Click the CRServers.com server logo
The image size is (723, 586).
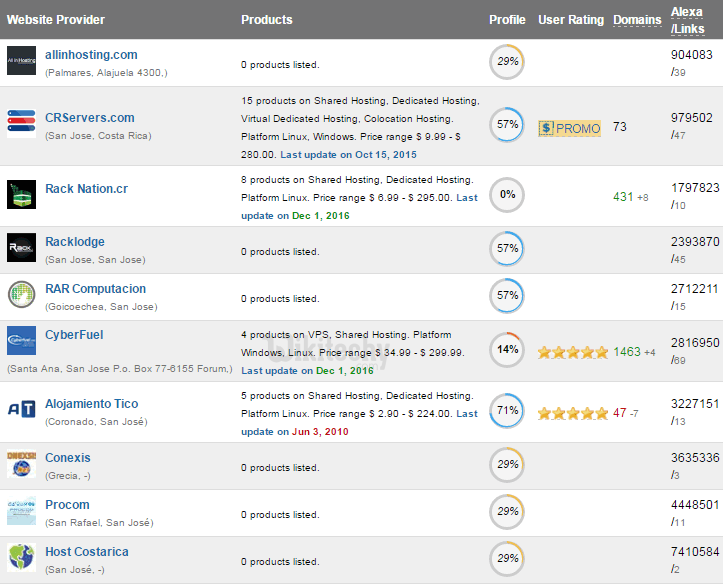(21, 124)
